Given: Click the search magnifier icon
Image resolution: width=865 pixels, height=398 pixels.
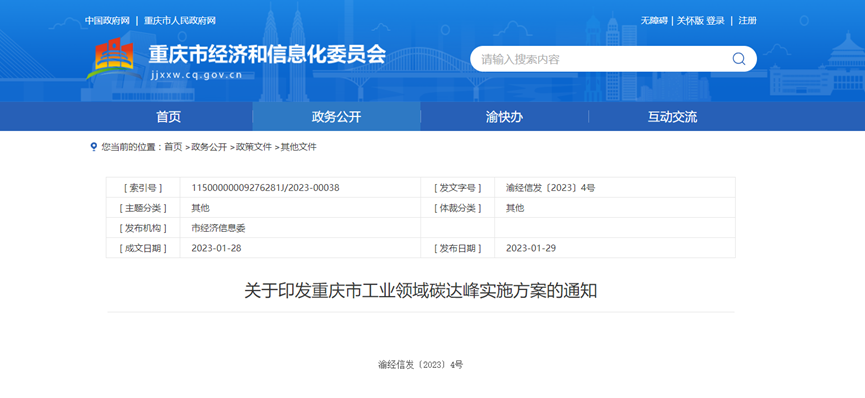Looking at the screenshot, I should pos(739,59).
